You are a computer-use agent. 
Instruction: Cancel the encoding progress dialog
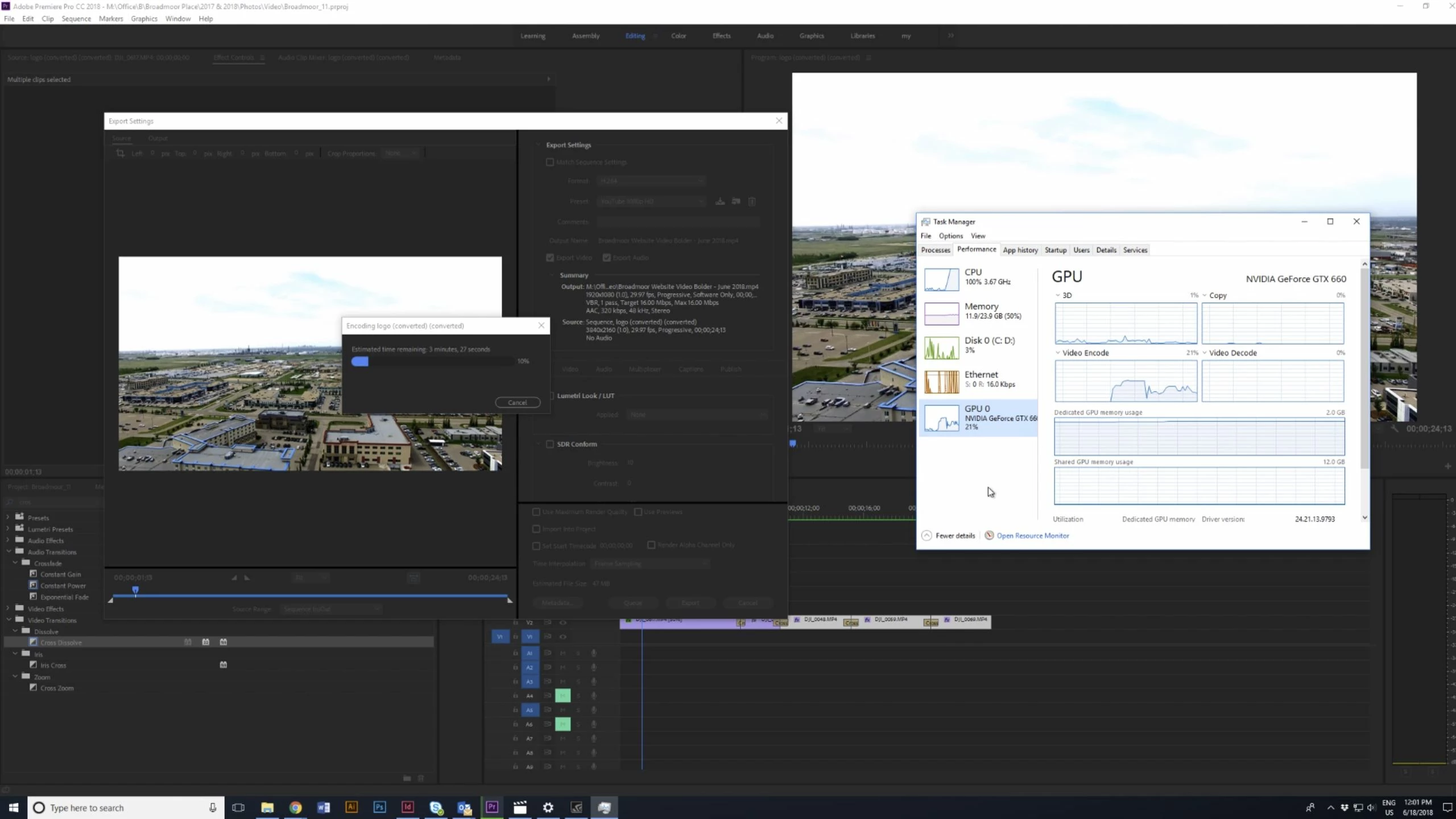coord(517,403)
